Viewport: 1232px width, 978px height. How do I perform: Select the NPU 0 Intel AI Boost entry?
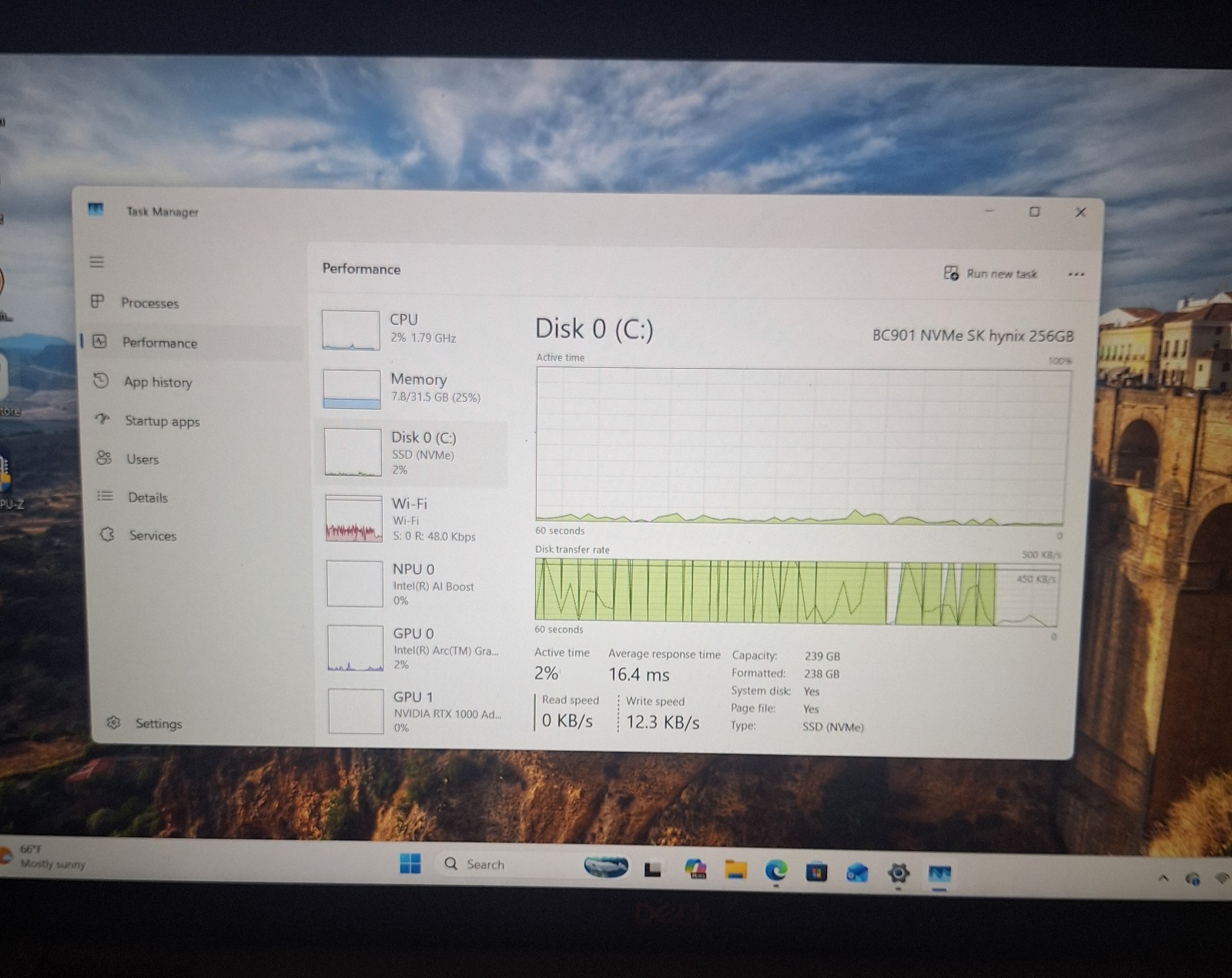413,584
